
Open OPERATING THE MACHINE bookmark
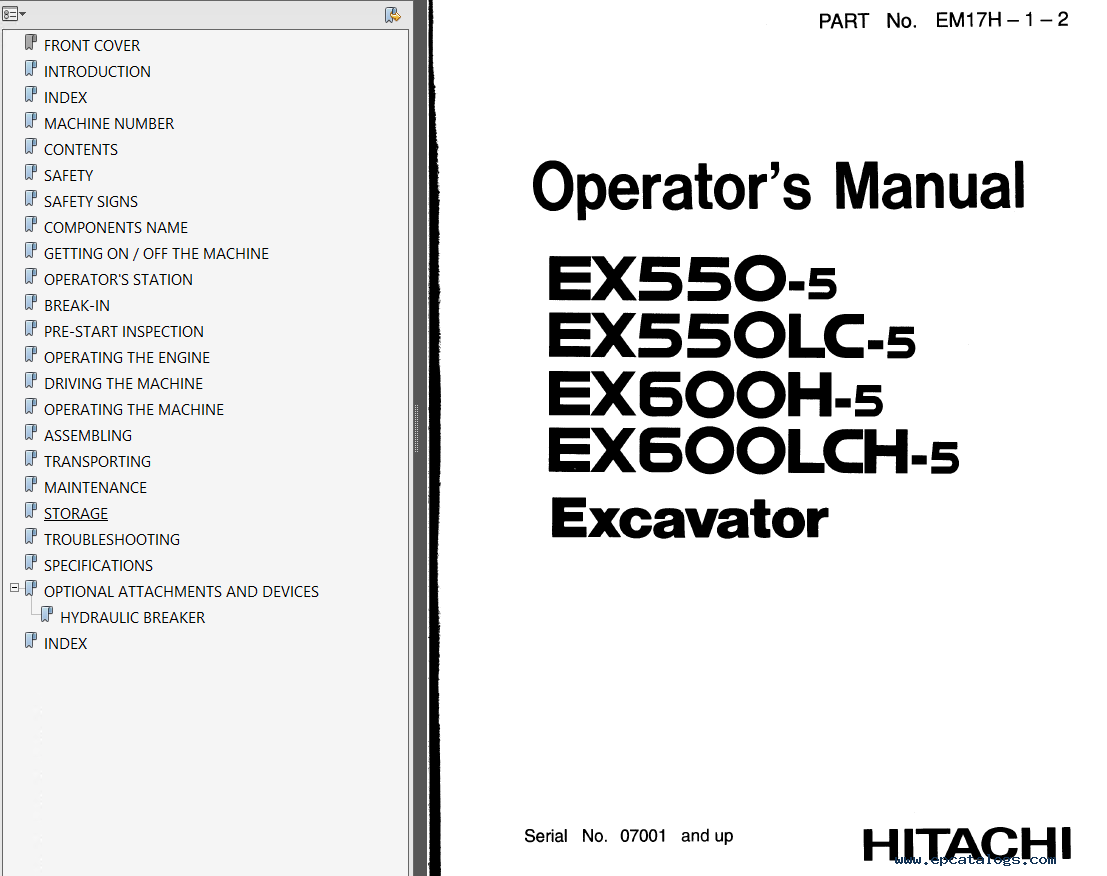(134, 410)
